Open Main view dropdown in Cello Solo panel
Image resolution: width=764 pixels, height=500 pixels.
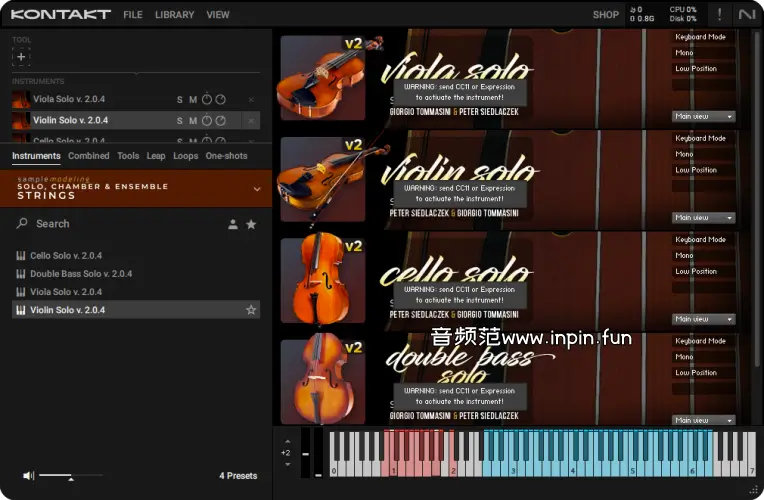[x=704, y=319]
